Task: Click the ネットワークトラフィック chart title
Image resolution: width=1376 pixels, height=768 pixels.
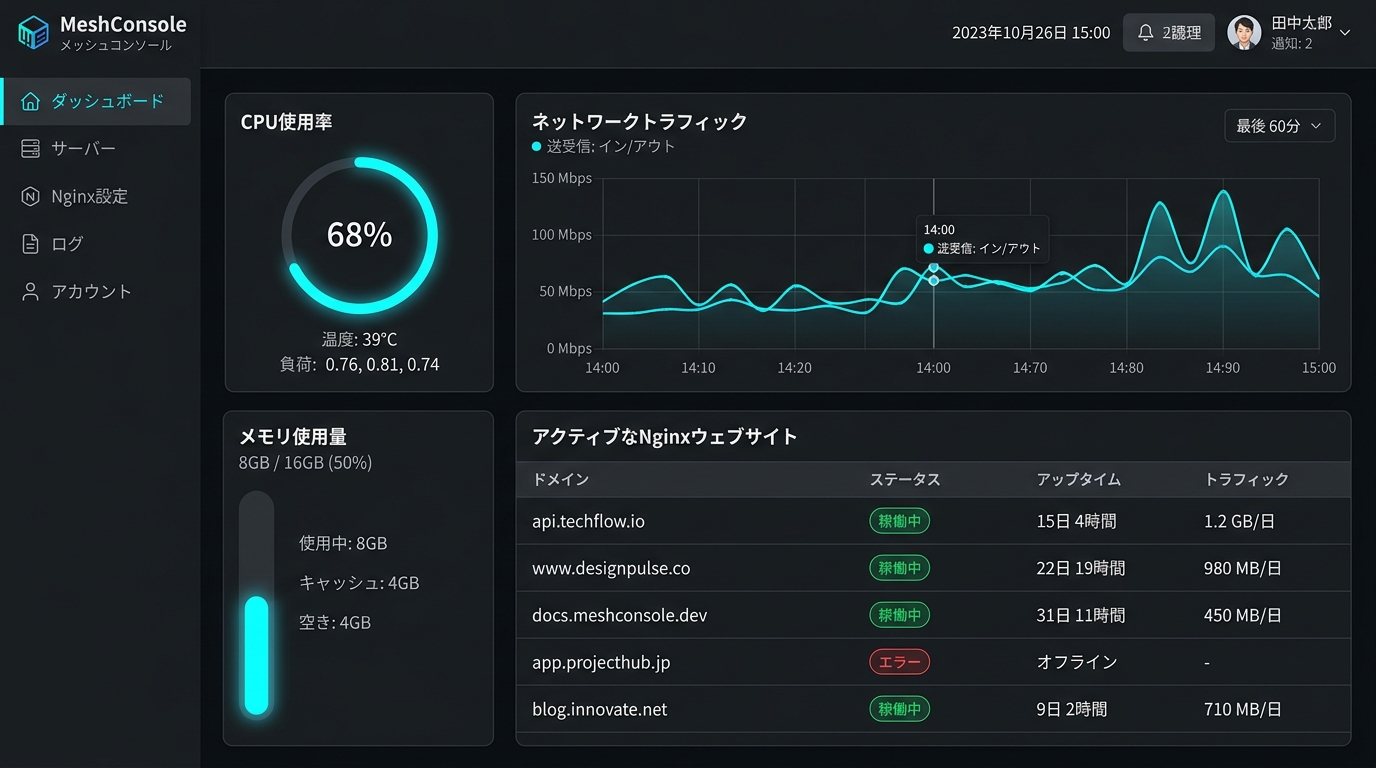Action: (x=640, y=121)
